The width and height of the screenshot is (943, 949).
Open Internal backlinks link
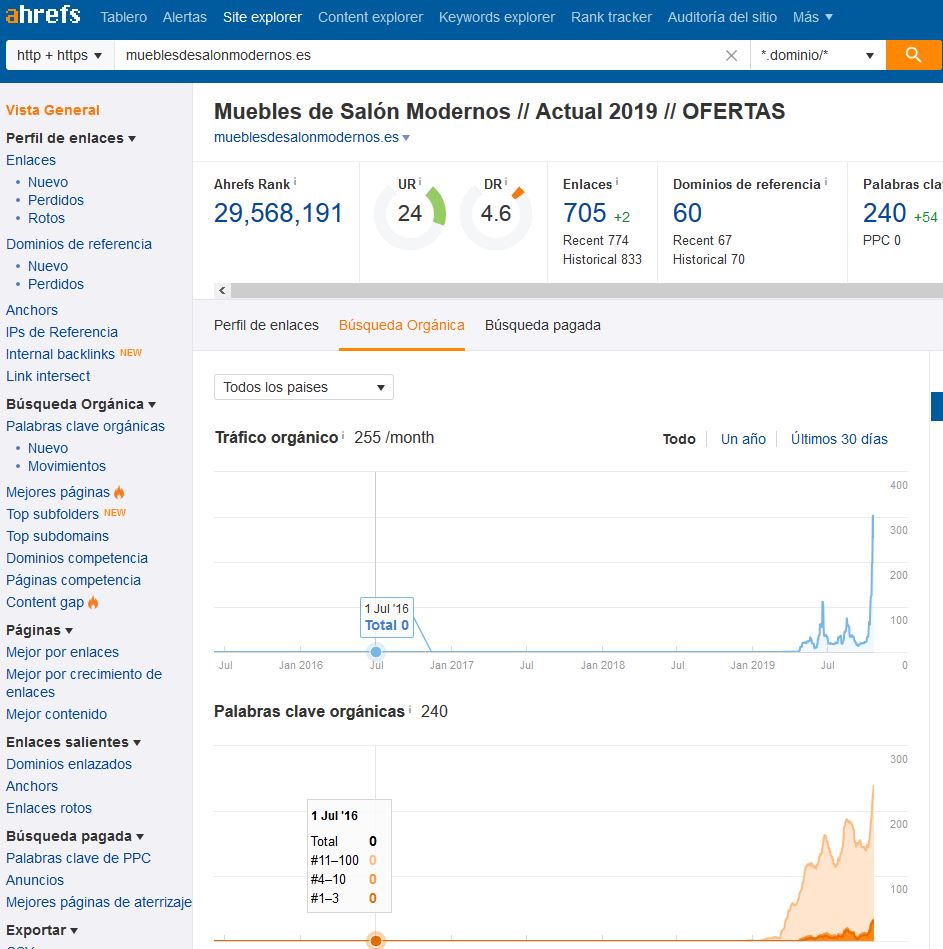point(60,354)
